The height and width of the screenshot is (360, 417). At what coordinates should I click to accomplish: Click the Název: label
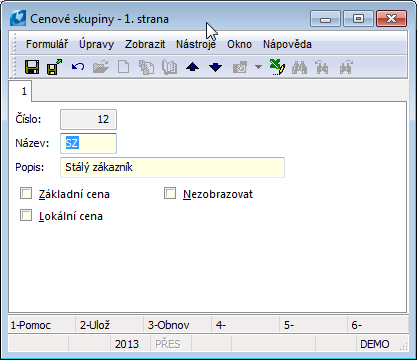(x=32, y=143)
